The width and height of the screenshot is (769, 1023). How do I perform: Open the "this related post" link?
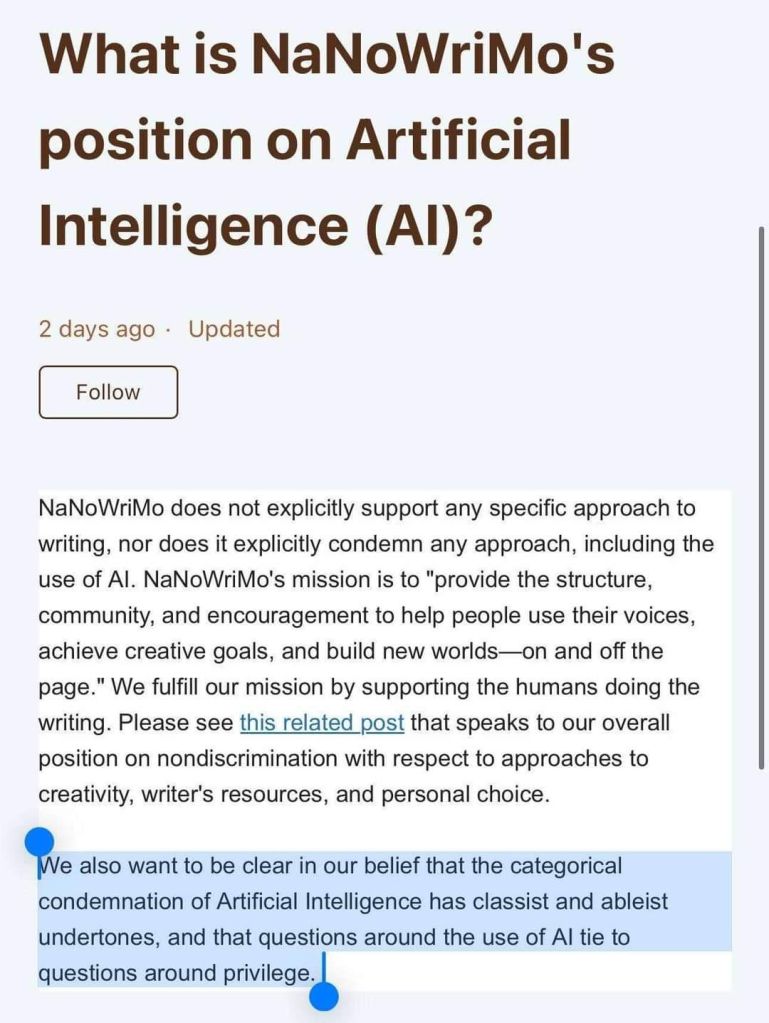[322, 722]
